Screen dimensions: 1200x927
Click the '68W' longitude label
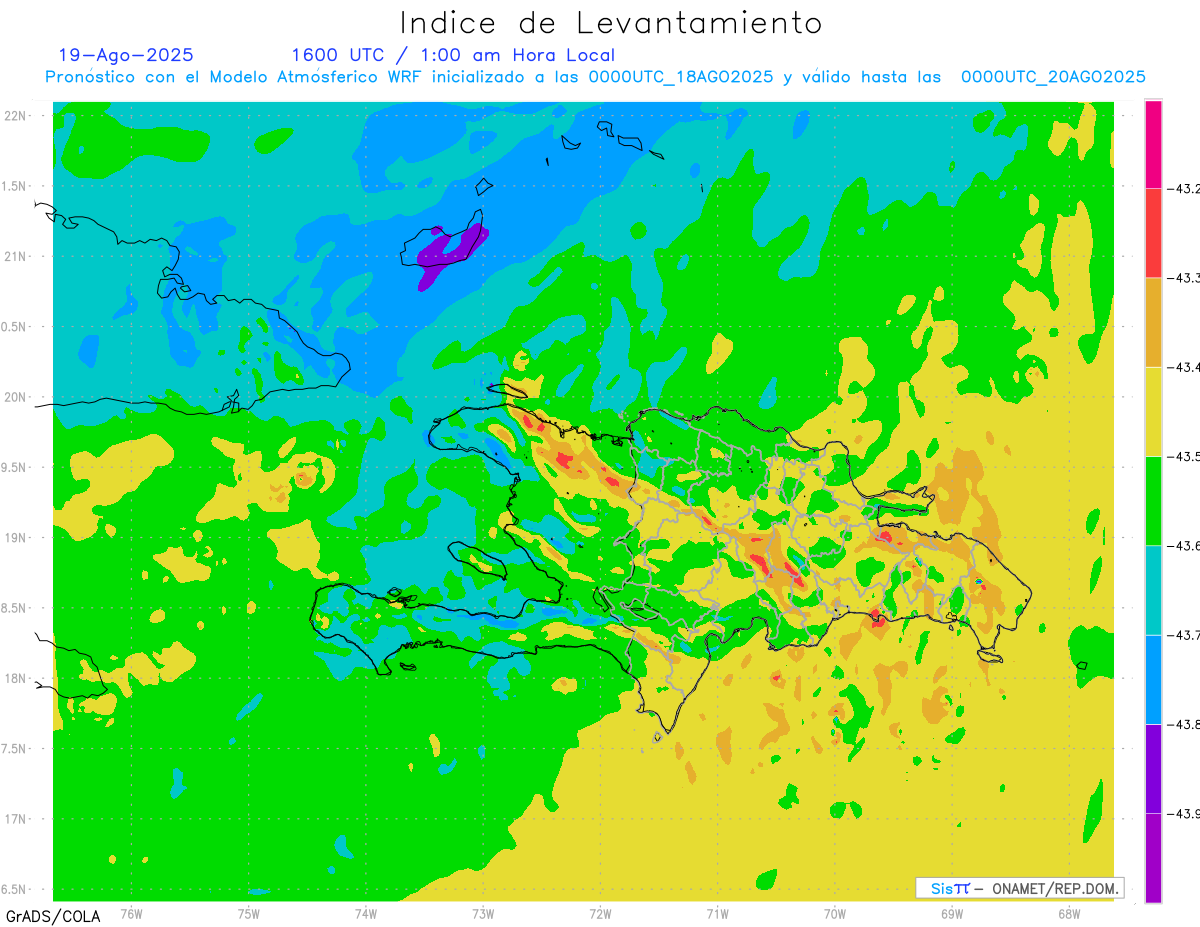pyautogui.click(x=1069, y=913)
